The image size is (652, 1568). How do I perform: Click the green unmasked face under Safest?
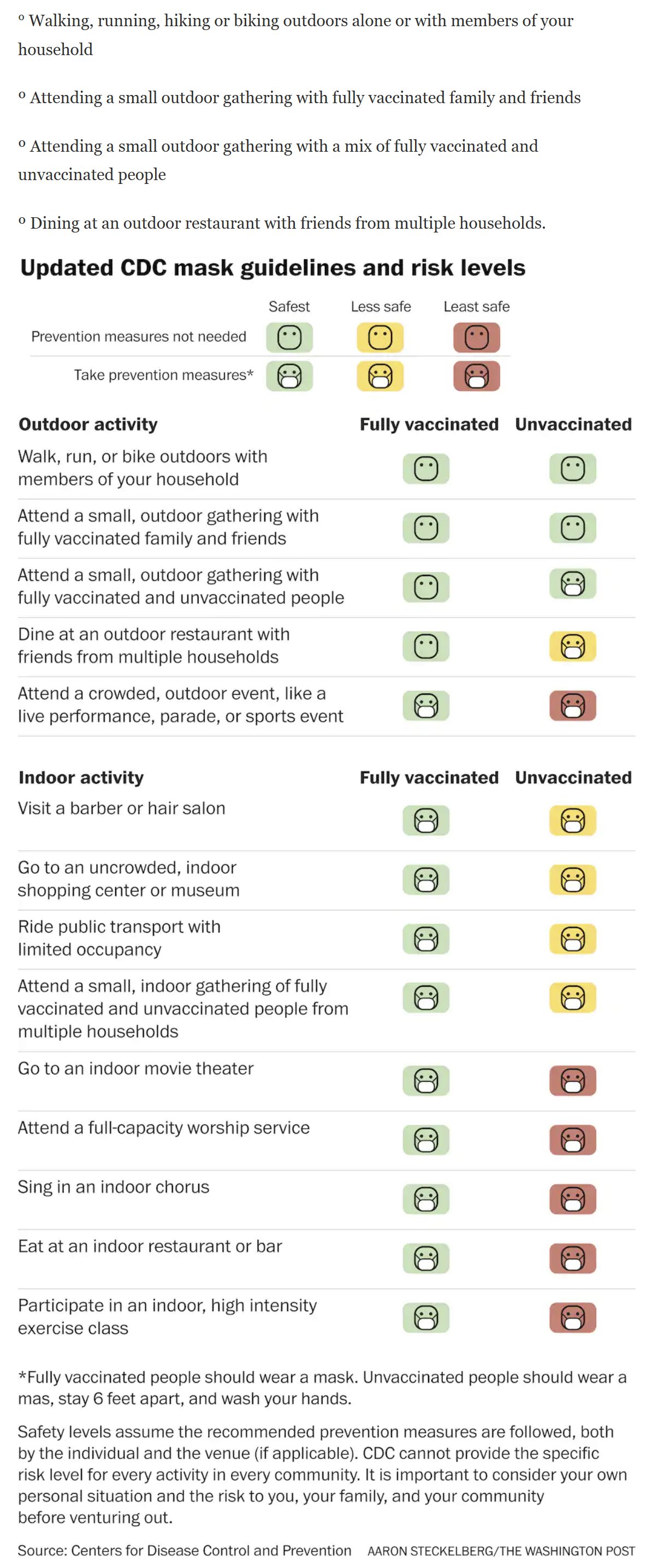289,337
